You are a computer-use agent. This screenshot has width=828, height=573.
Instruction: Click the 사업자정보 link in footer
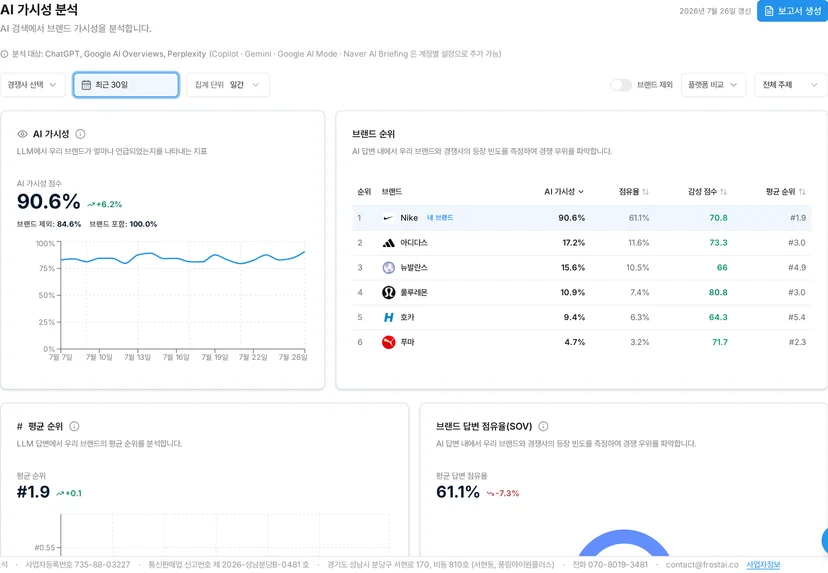tap(763, 565)
